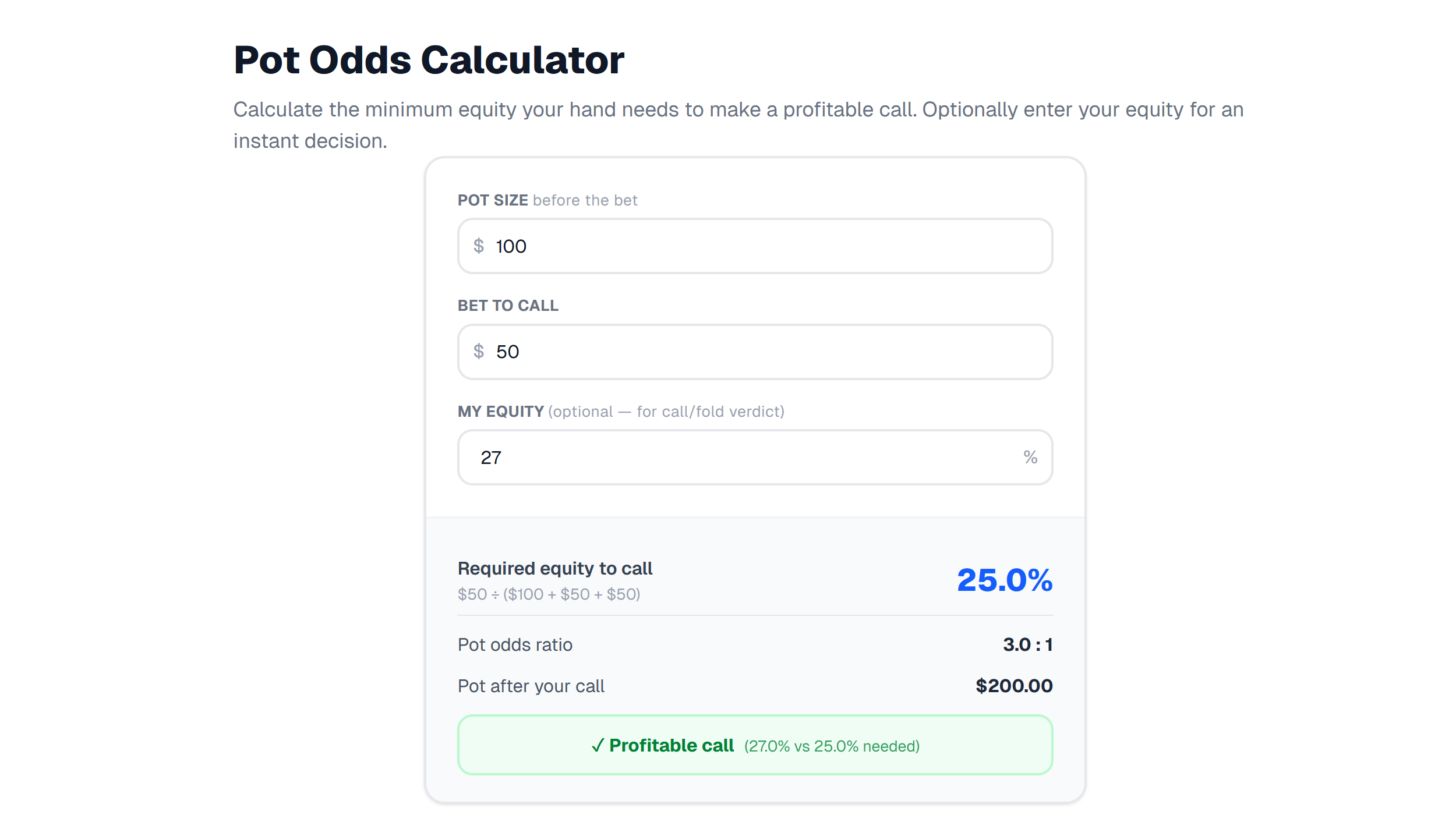Click the checkmark in the Profitable call banner

click(x=598, y=746)
